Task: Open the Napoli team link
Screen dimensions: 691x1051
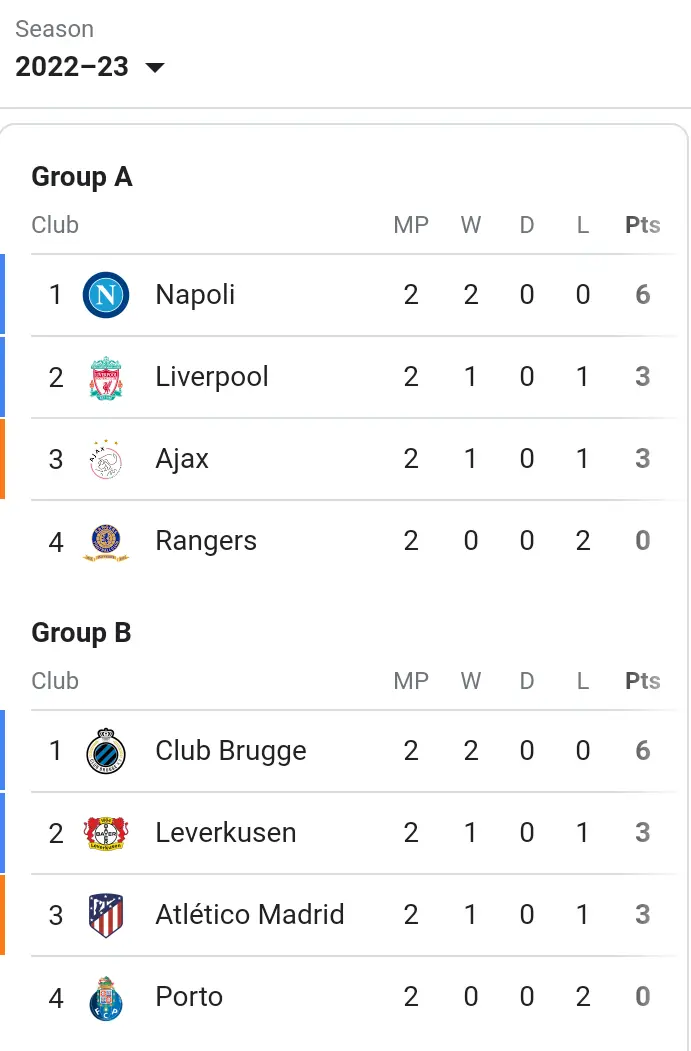Action: click(195, 295)
